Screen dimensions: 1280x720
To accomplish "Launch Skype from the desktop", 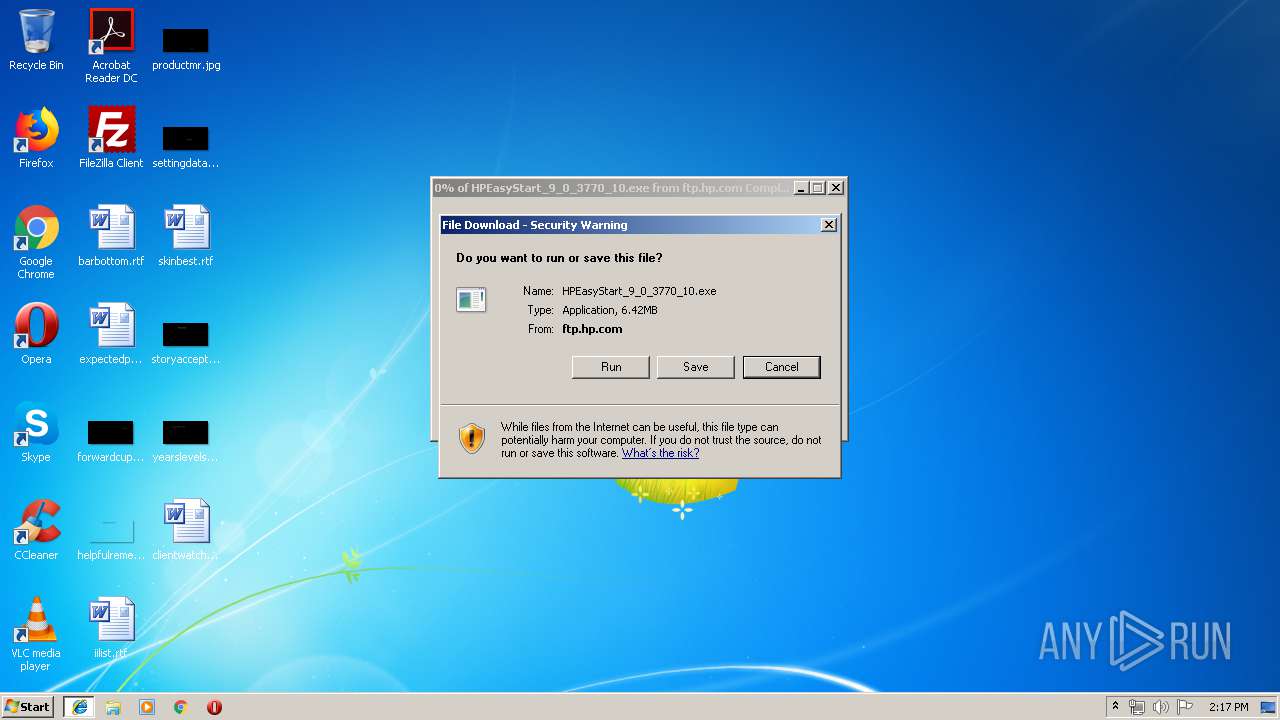I will coord(36,432).
